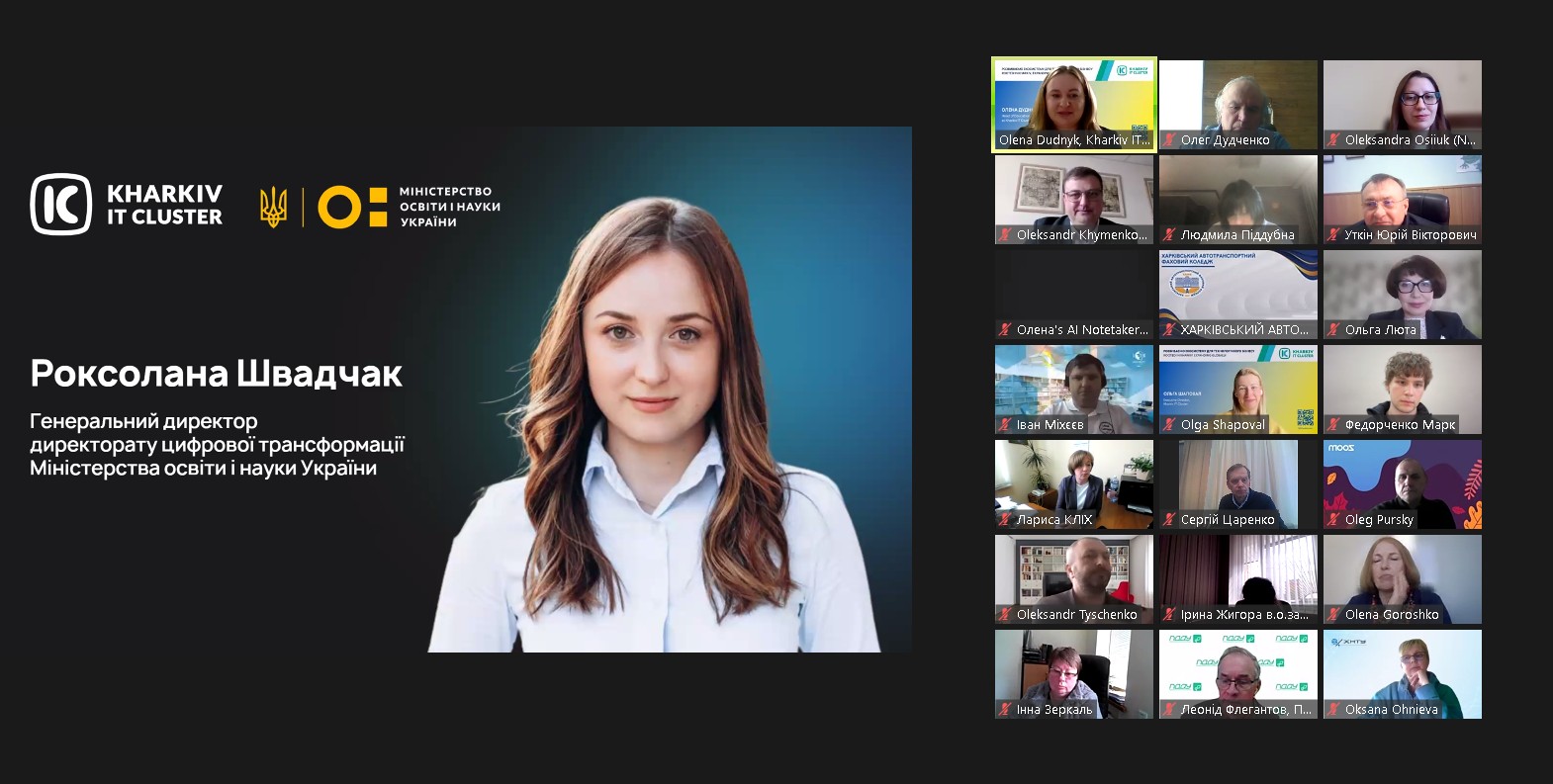Click the Сергій Царенко name label
Image resolution: width=1553 pixels, height=784 pixels.
click(x=1227, y=520)
